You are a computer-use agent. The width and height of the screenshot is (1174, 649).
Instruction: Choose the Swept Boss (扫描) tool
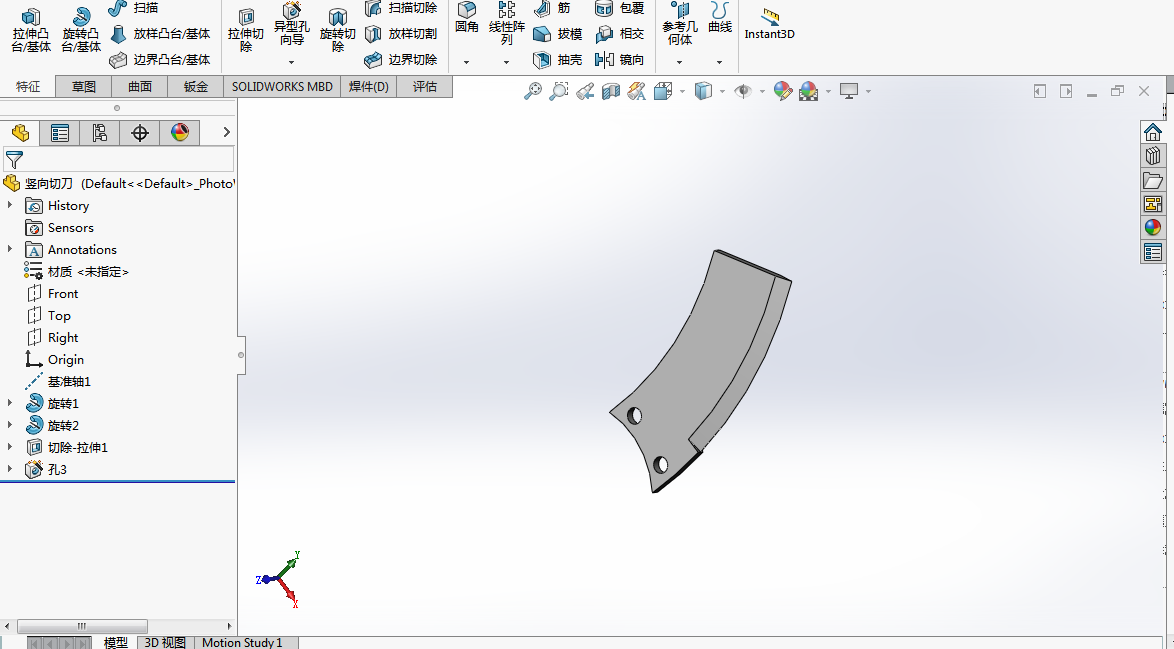(x=133, y=7)
